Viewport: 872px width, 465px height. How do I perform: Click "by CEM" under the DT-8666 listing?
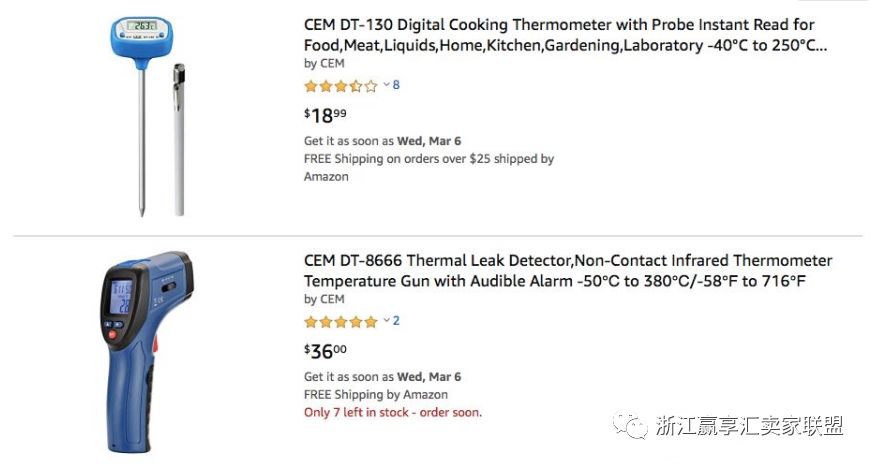pyautogui.click(x=324, y=299)
